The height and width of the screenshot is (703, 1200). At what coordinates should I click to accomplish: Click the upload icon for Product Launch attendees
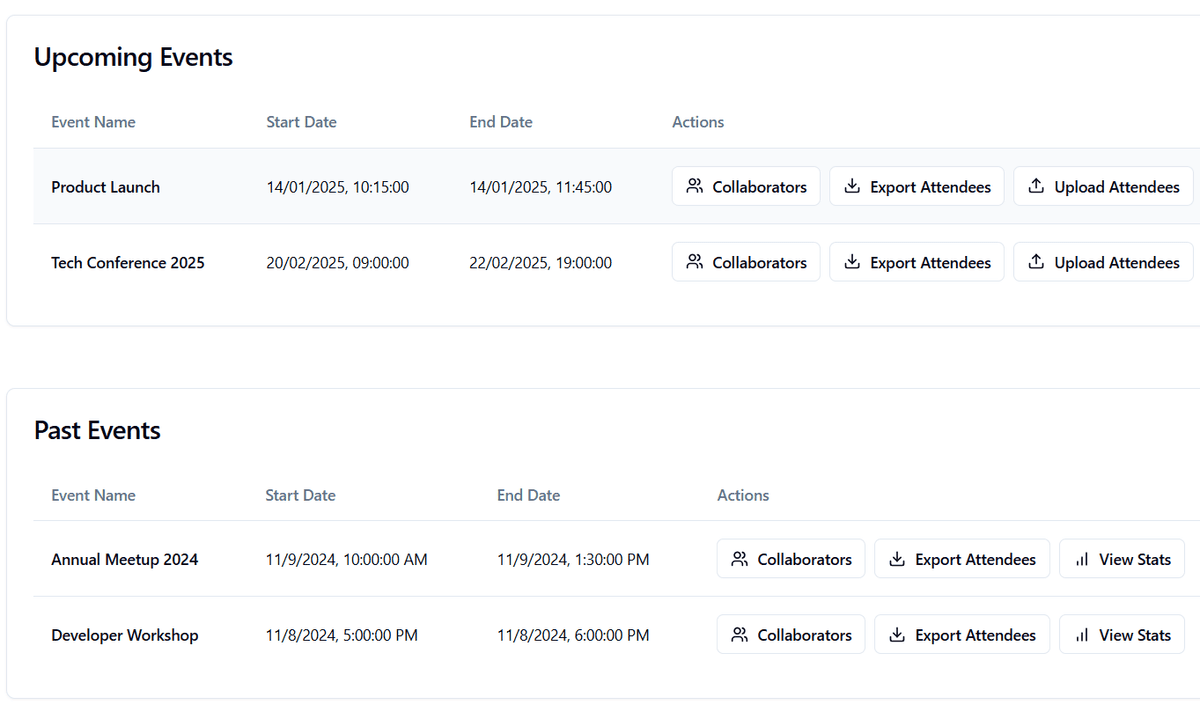pyautogui.click(x=1036, y=186)
